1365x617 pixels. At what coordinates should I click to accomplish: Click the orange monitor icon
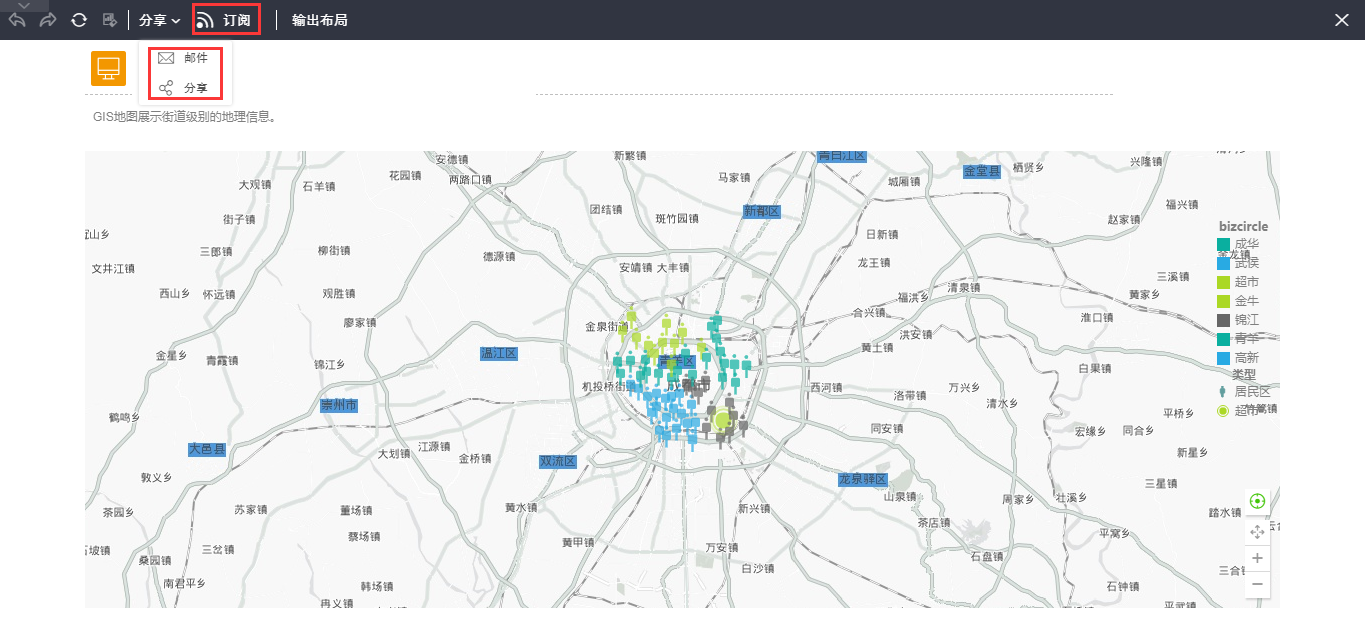[x=108, y=68]
